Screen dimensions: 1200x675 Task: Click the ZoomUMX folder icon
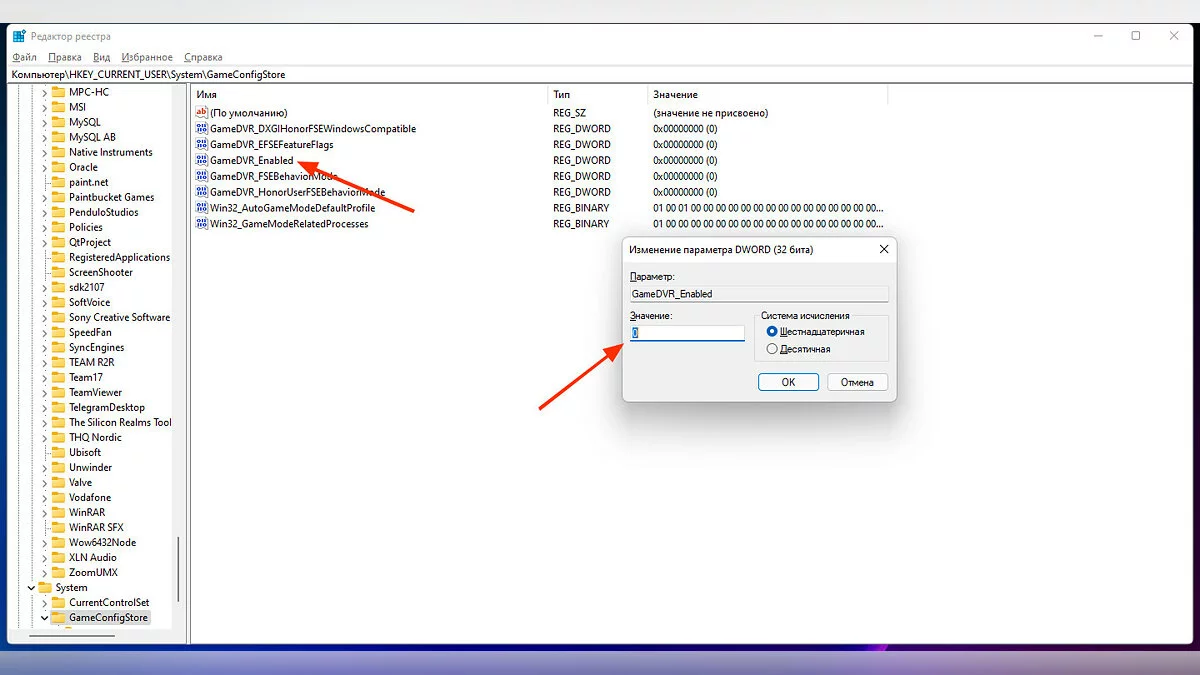click(58, 572)
